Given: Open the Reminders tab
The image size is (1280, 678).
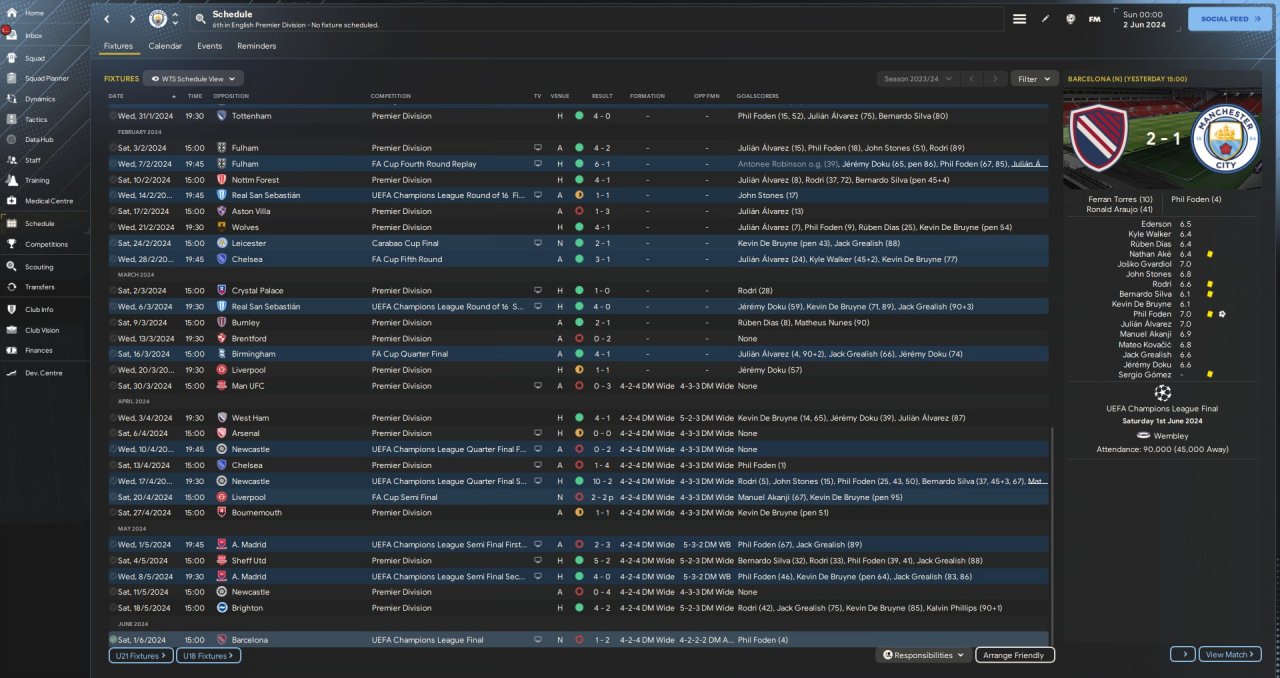Looking at the screenshot, I should point(256,46).
